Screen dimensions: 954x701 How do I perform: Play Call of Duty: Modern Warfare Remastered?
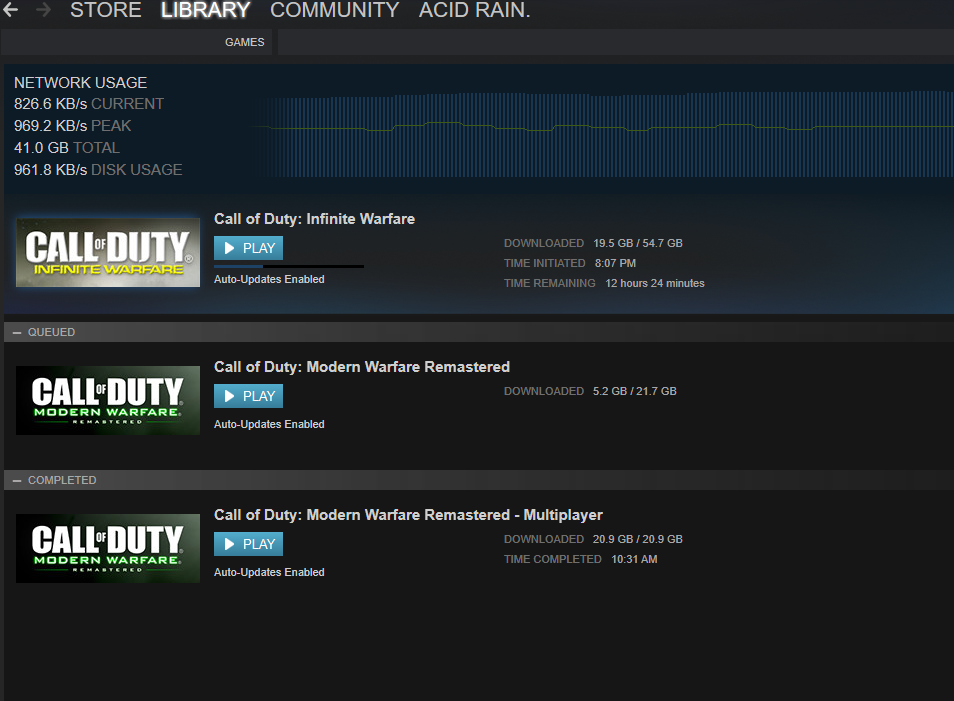coord(248,396)
